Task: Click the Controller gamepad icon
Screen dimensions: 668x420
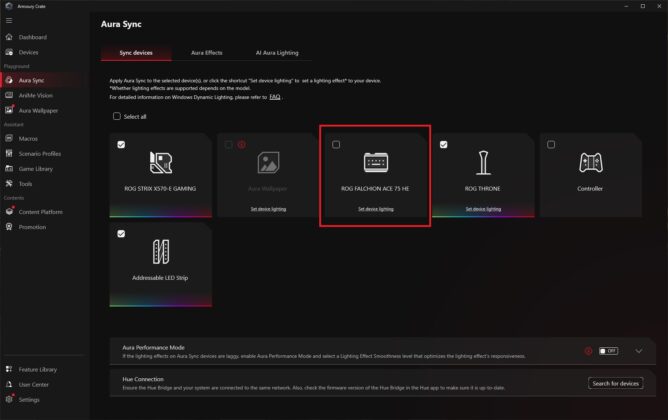Action: click(591, 163)
